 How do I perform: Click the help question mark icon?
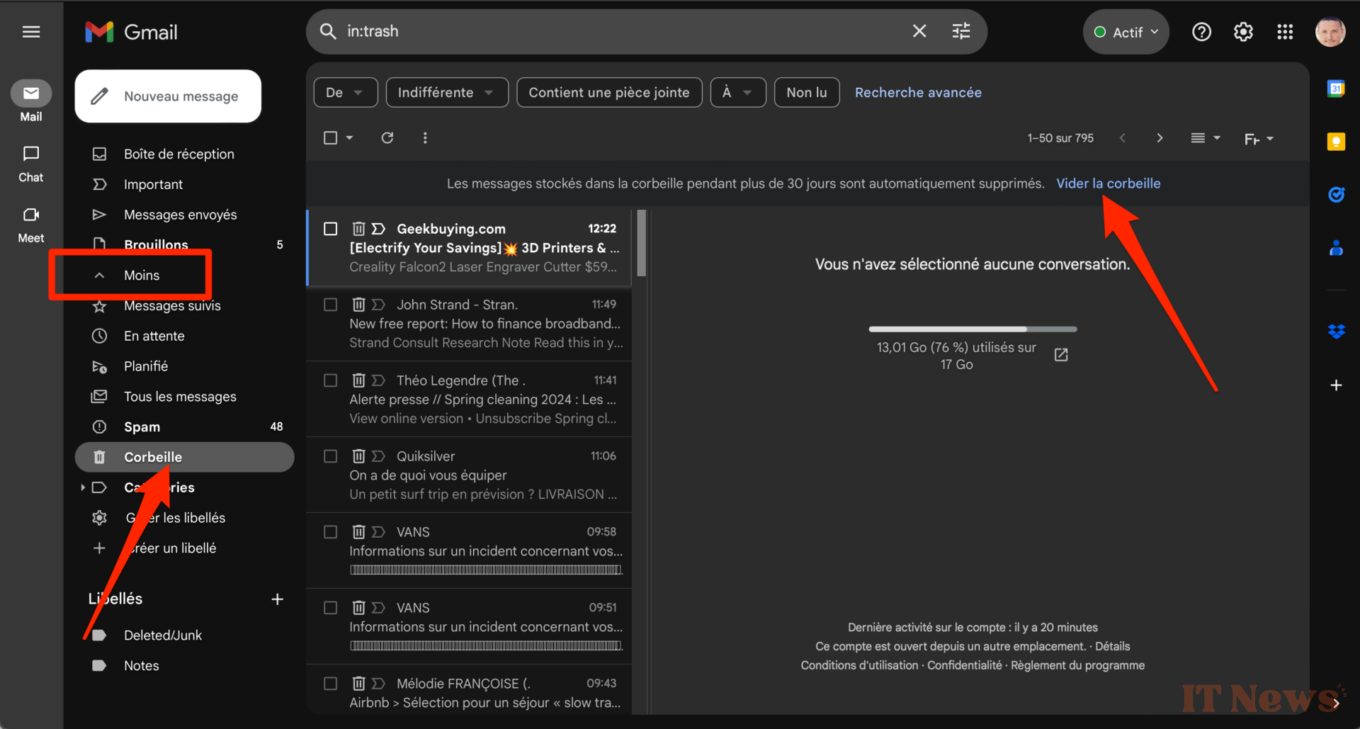(1201, 32)
